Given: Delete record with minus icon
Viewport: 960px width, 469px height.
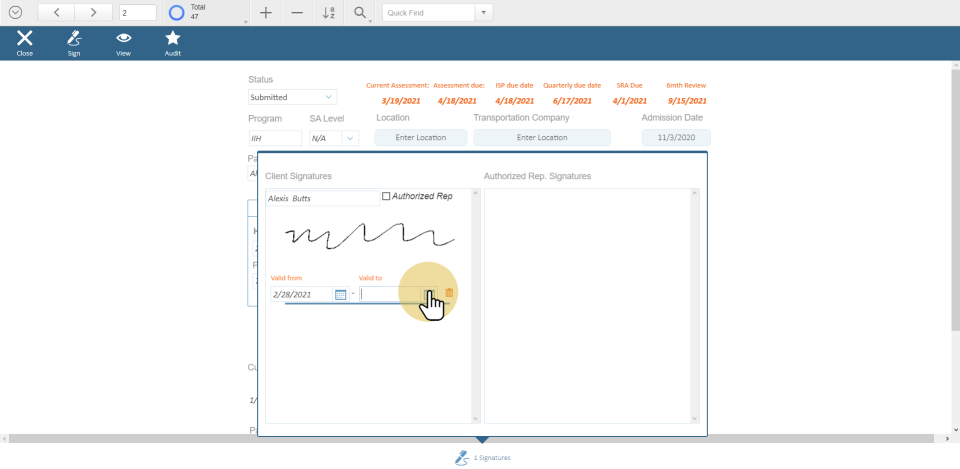Looking at the screenshot, I should click(x=297, y=13).
